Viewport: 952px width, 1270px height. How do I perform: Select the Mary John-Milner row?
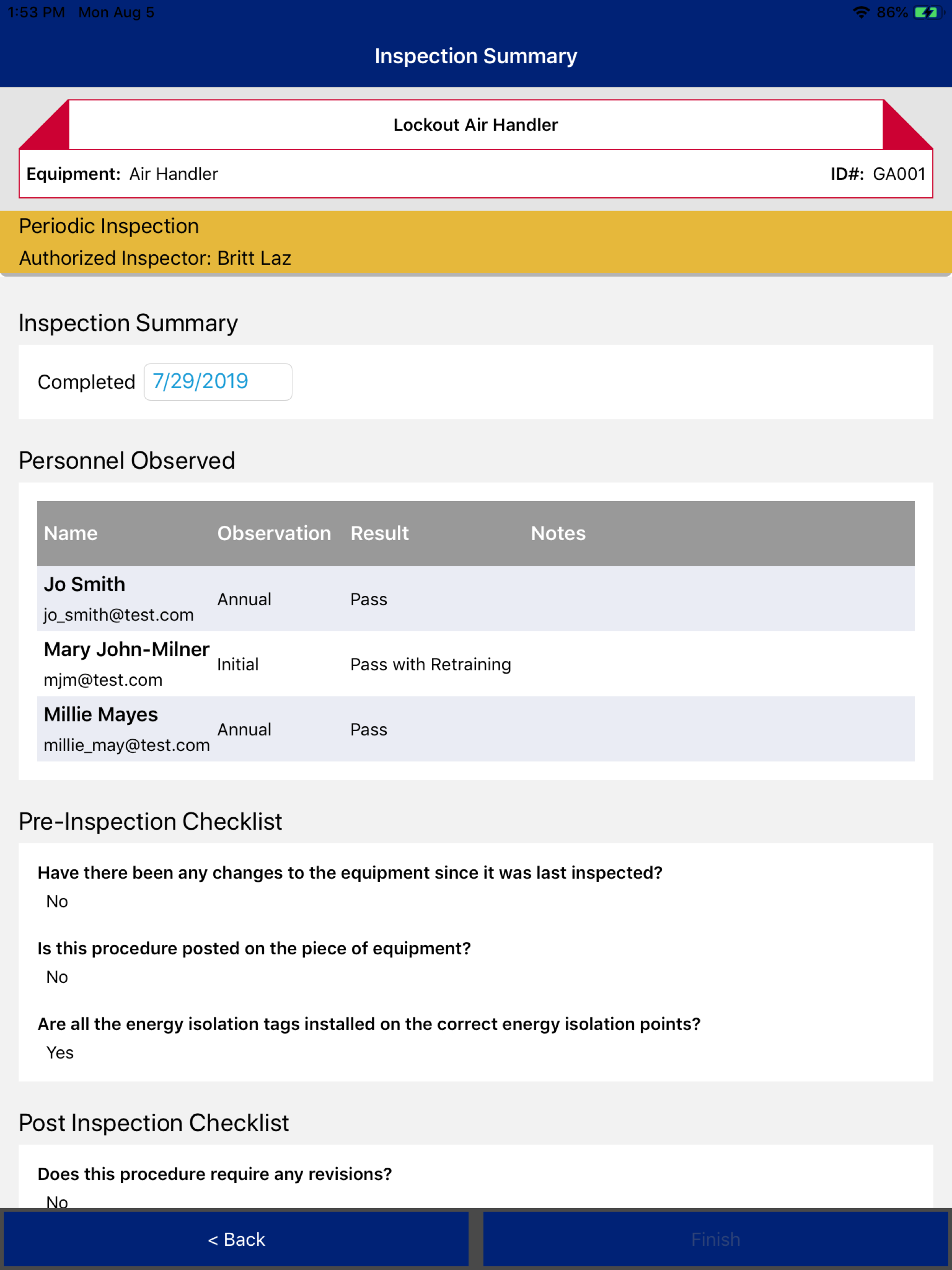(x=476, y=664)
